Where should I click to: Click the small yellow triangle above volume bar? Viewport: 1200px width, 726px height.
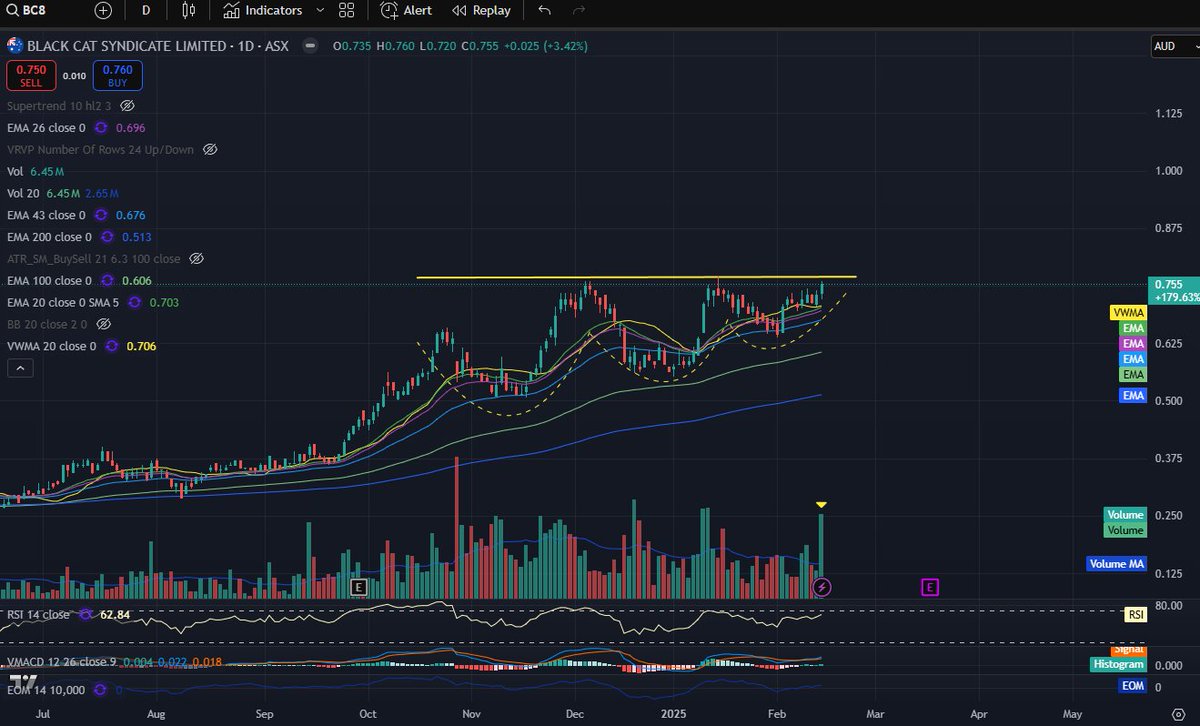click(x=821, y=505)
